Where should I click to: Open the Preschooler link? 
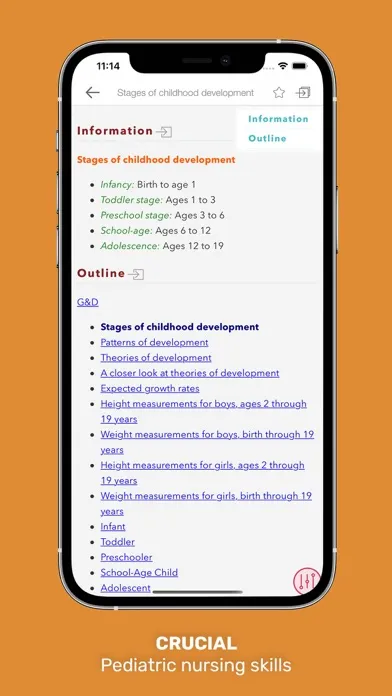[x=126, y=557]
